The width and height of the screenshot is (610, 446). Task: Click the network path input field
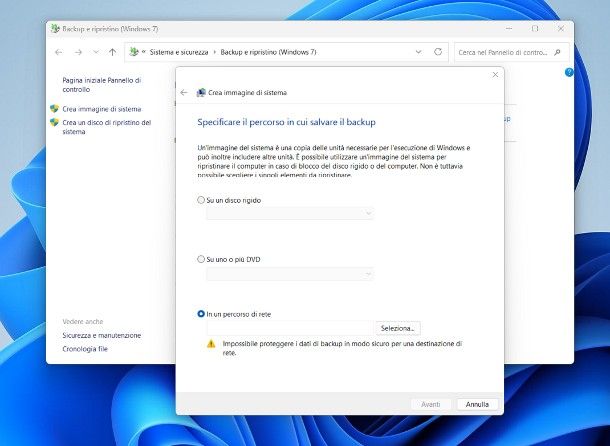coord(290,328)
